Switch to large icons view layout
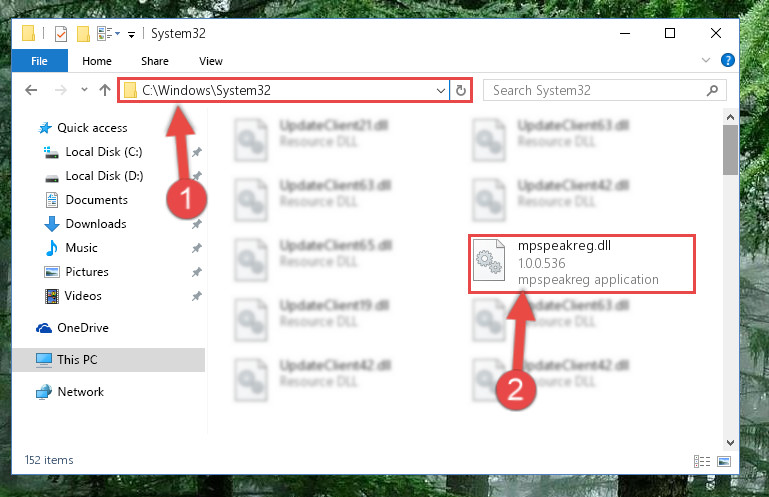 724,461
